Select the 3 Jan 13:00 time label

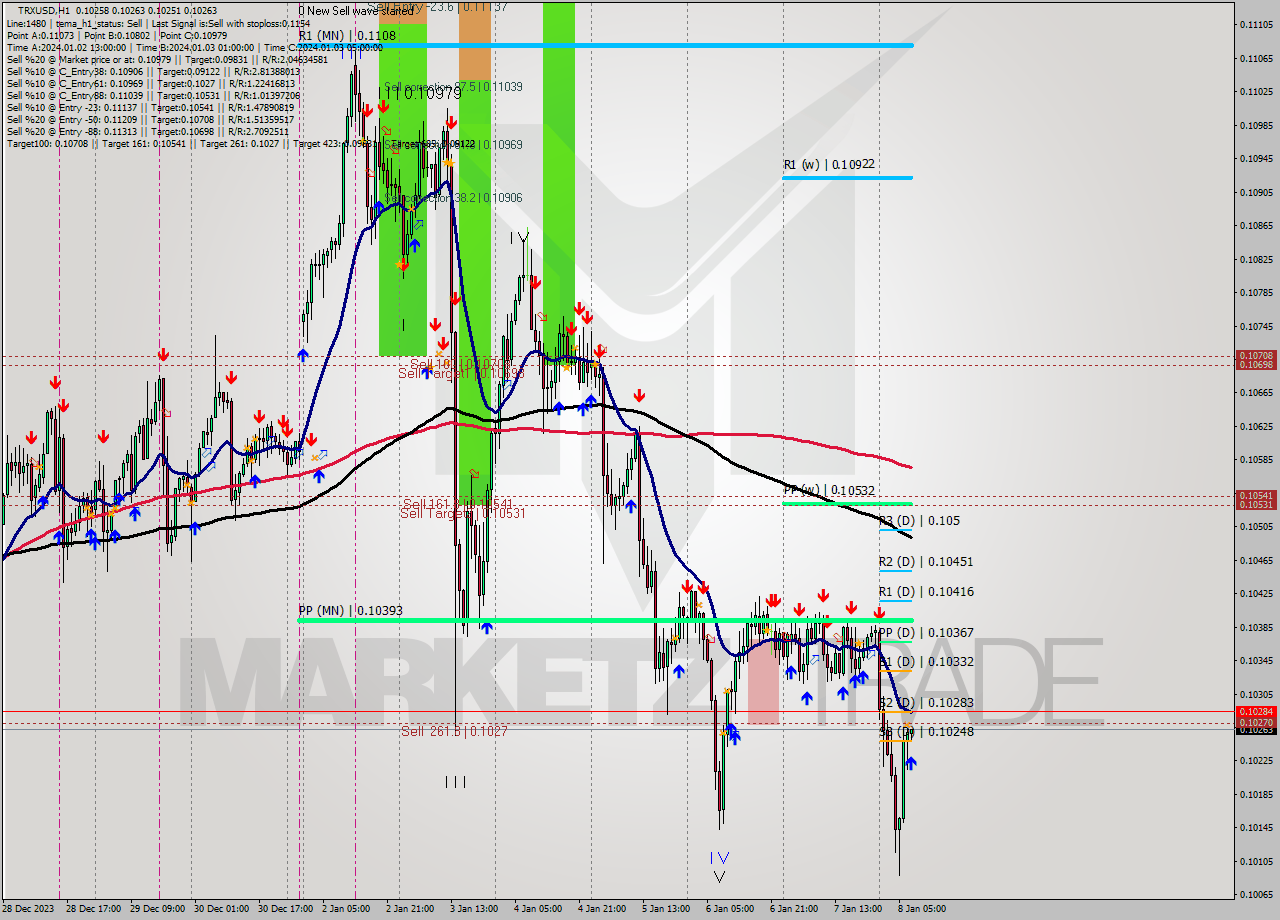[473, 909]
